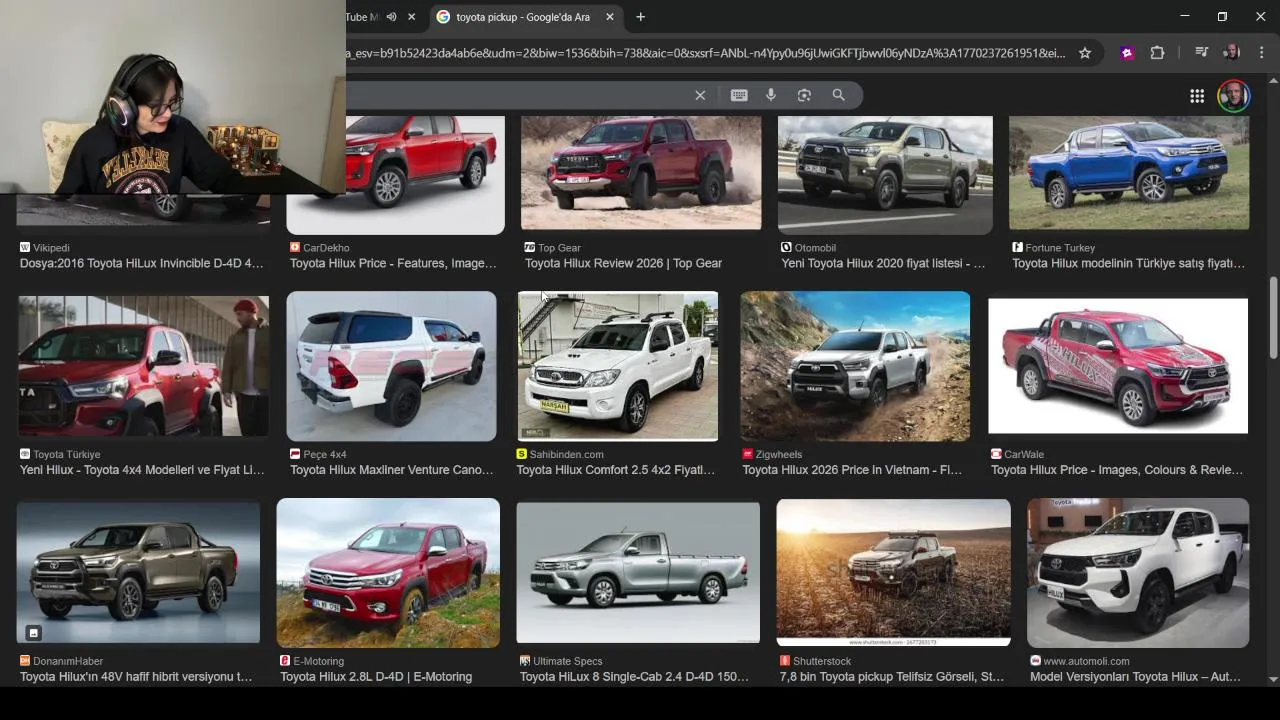The height and width of the screenshot is (720, 1280).
Task: Click the Shutterstock source label
Action: [822, 661]
